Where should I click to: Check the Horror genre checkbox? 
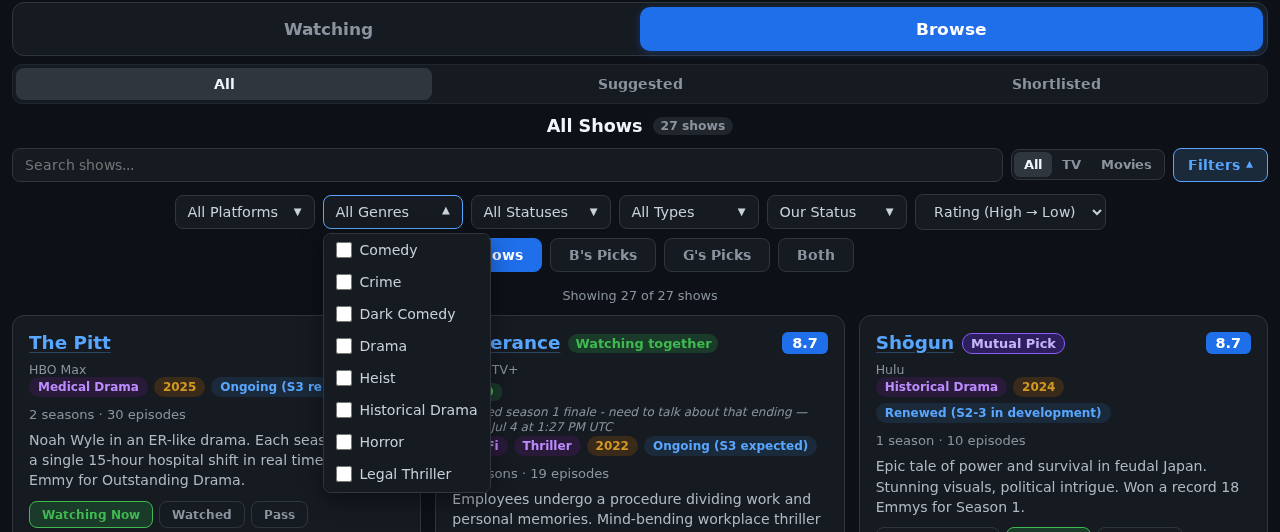pyautogui.click(x=344, y=442)
